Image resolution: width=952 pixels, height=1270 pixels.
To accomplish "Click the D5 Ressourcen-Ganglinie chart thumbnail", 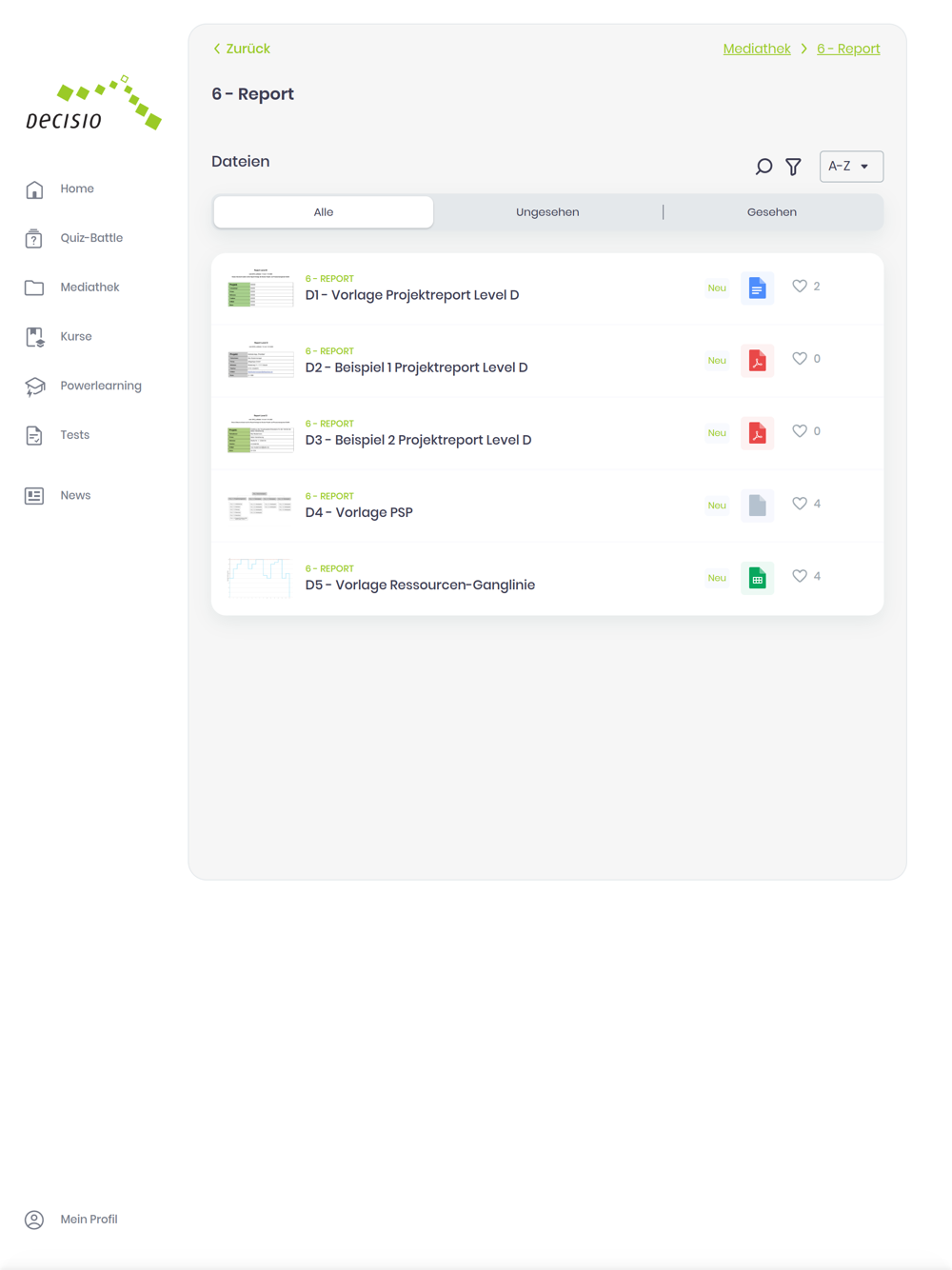I will [x=259, y=578].
